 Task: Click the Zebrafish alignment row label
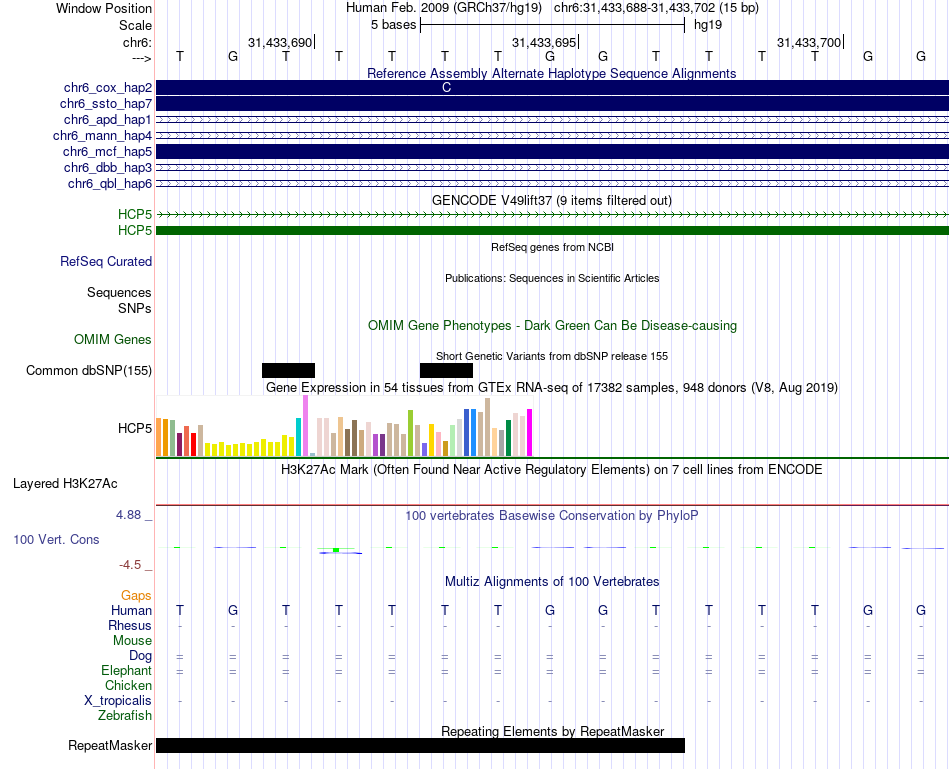click(125, 716)
